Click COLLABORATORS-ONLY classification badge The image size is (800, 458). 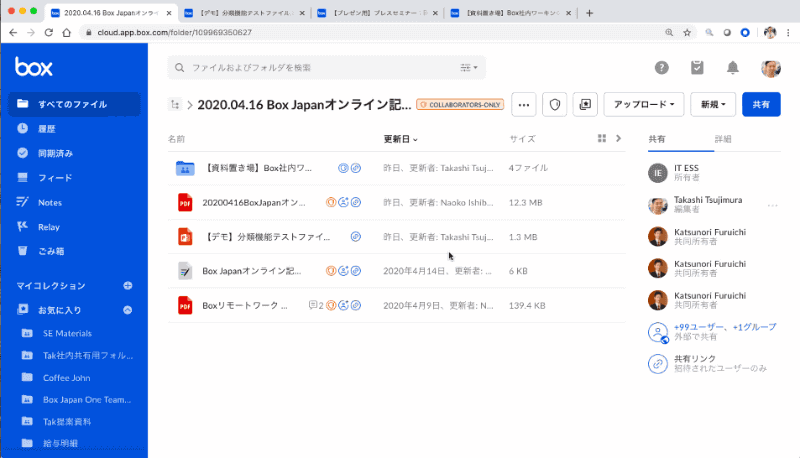click(x=460, y=105)
